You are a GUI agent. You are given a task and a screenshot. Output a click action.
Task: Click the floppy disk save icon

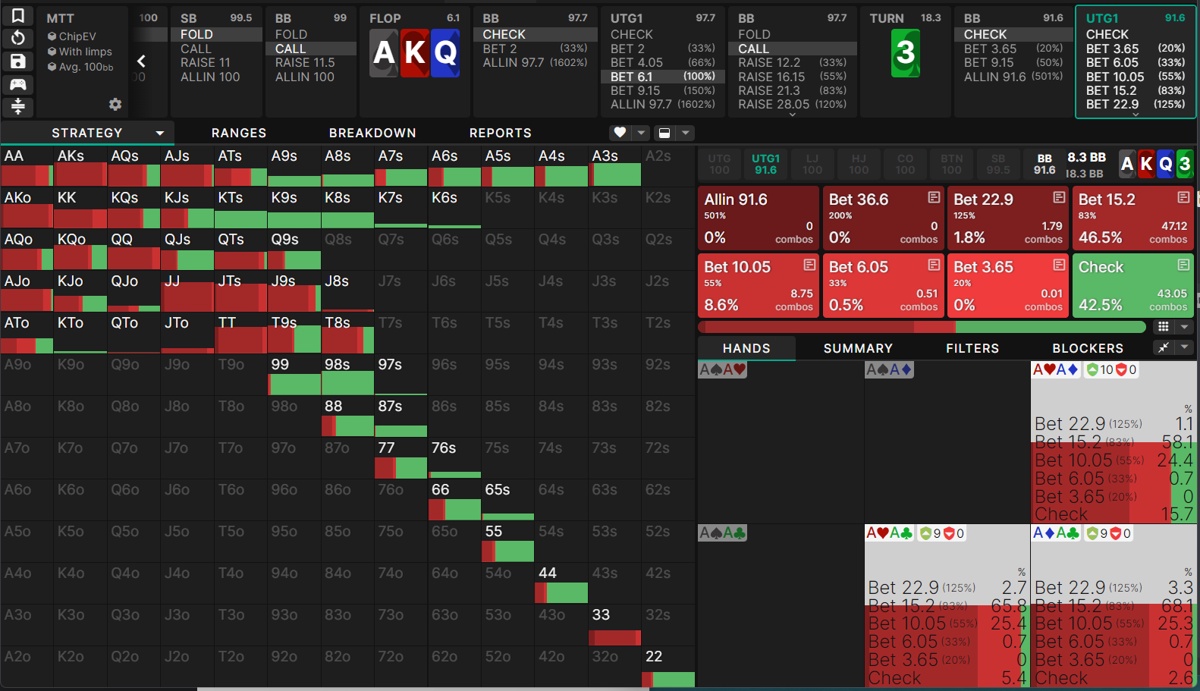click(x=18, y=62)
